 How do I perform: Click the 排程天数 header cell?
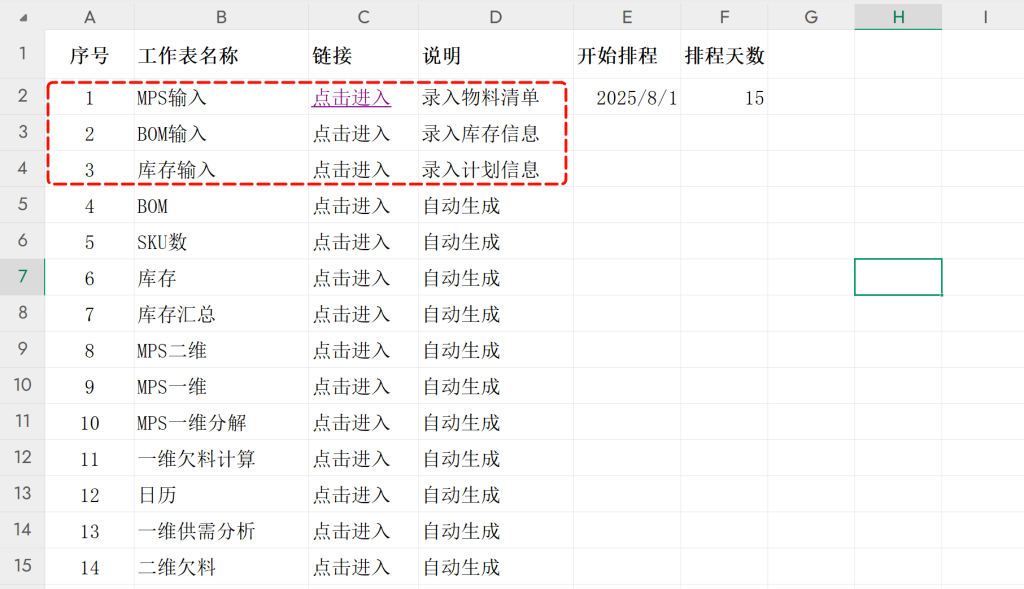coord(724,55)
